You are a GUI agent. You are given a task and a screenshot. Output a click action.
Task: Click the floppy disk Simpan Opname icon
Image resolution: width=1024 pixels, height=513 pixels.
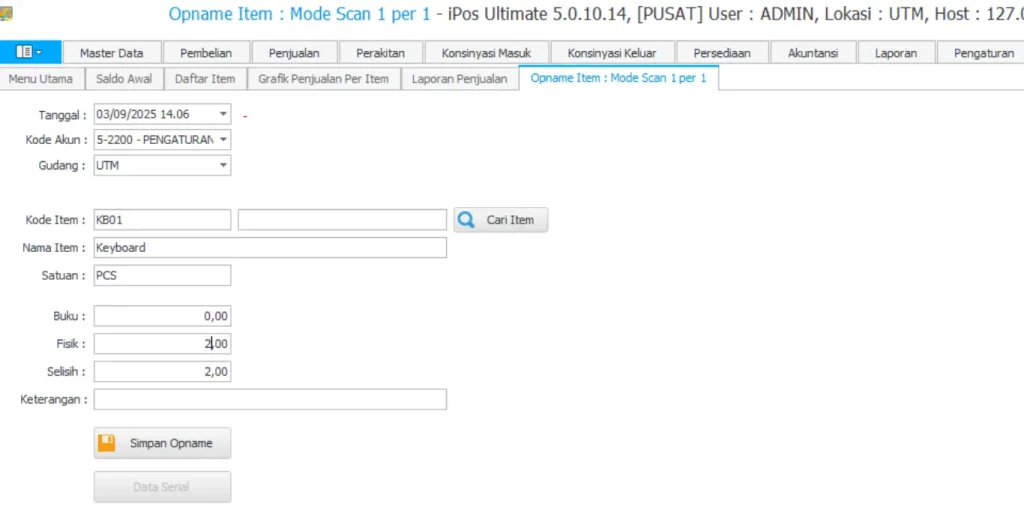click(106, 443)
